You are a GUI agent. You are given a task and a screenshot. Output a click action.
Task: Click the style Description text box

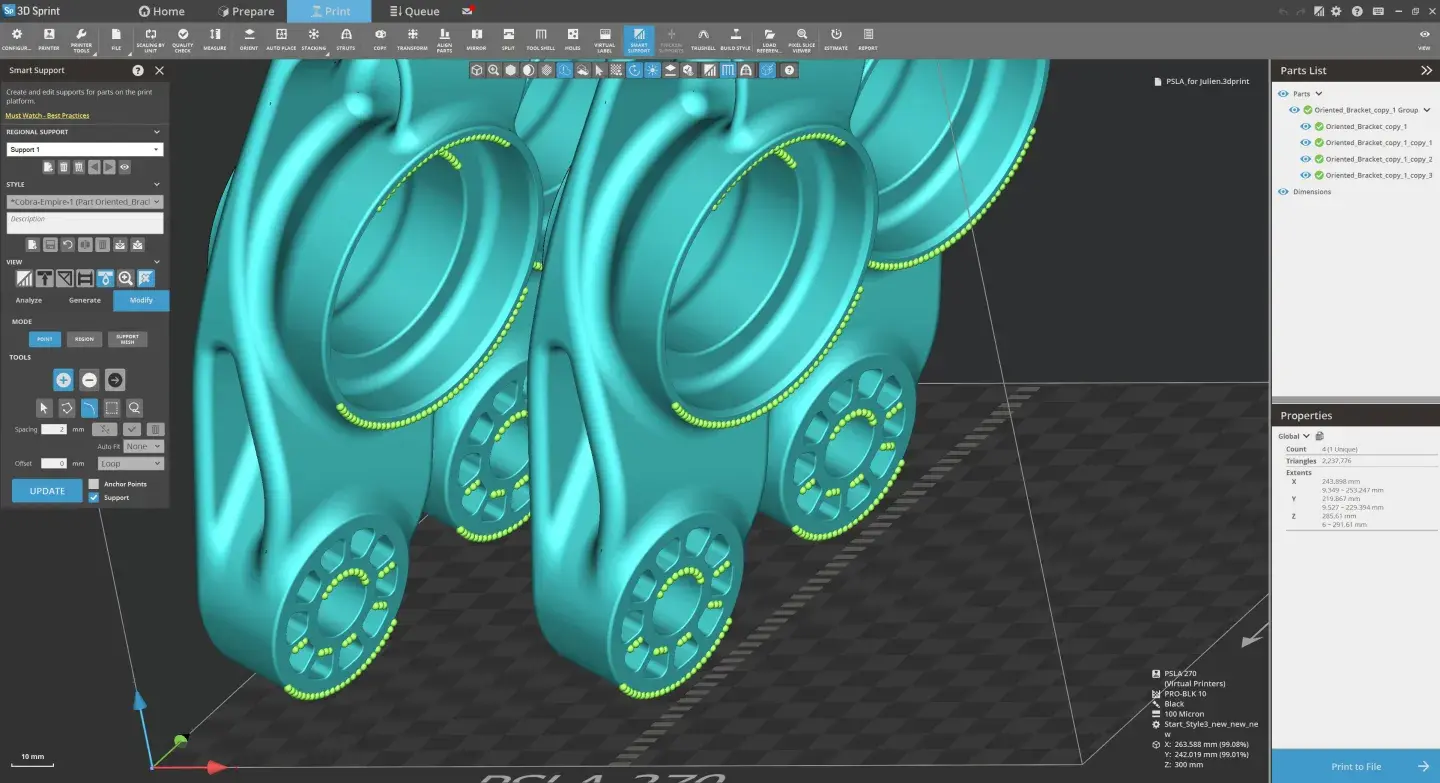(x=85, y=223)
